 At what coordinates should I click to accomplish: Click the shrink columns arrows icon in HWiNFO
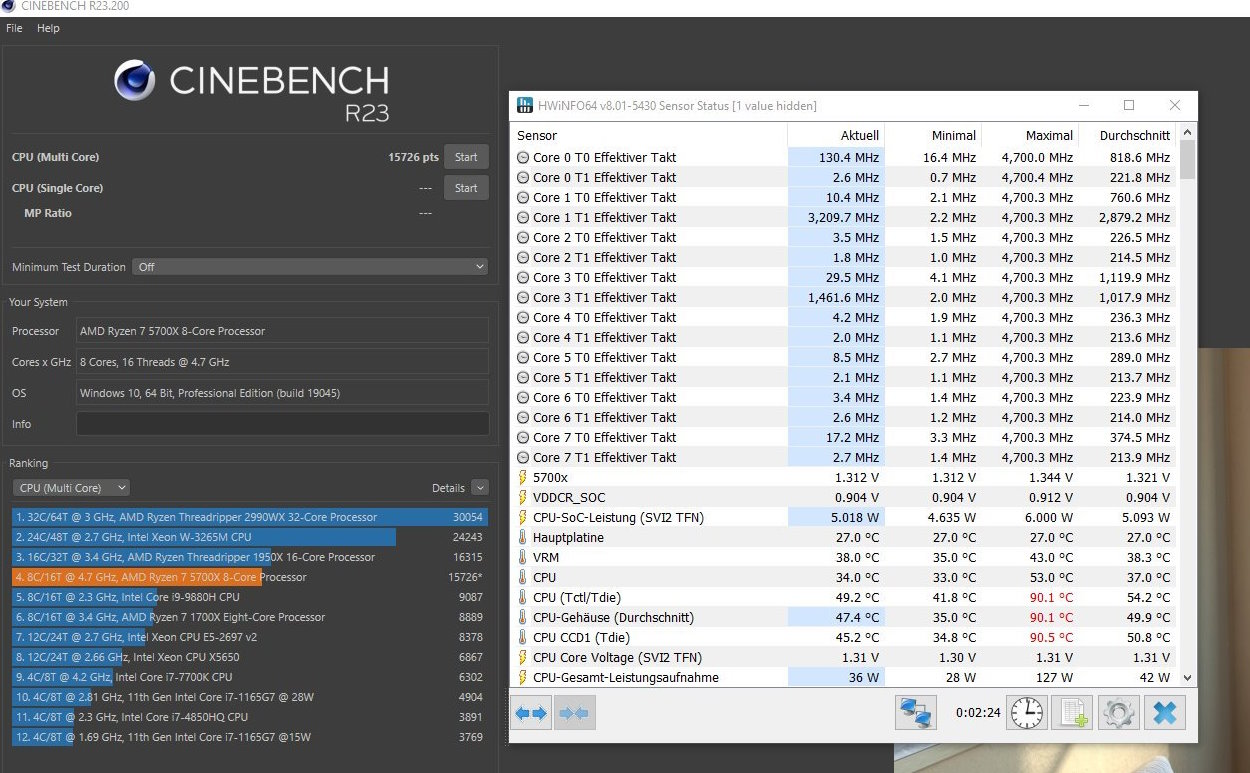[574, 713]
